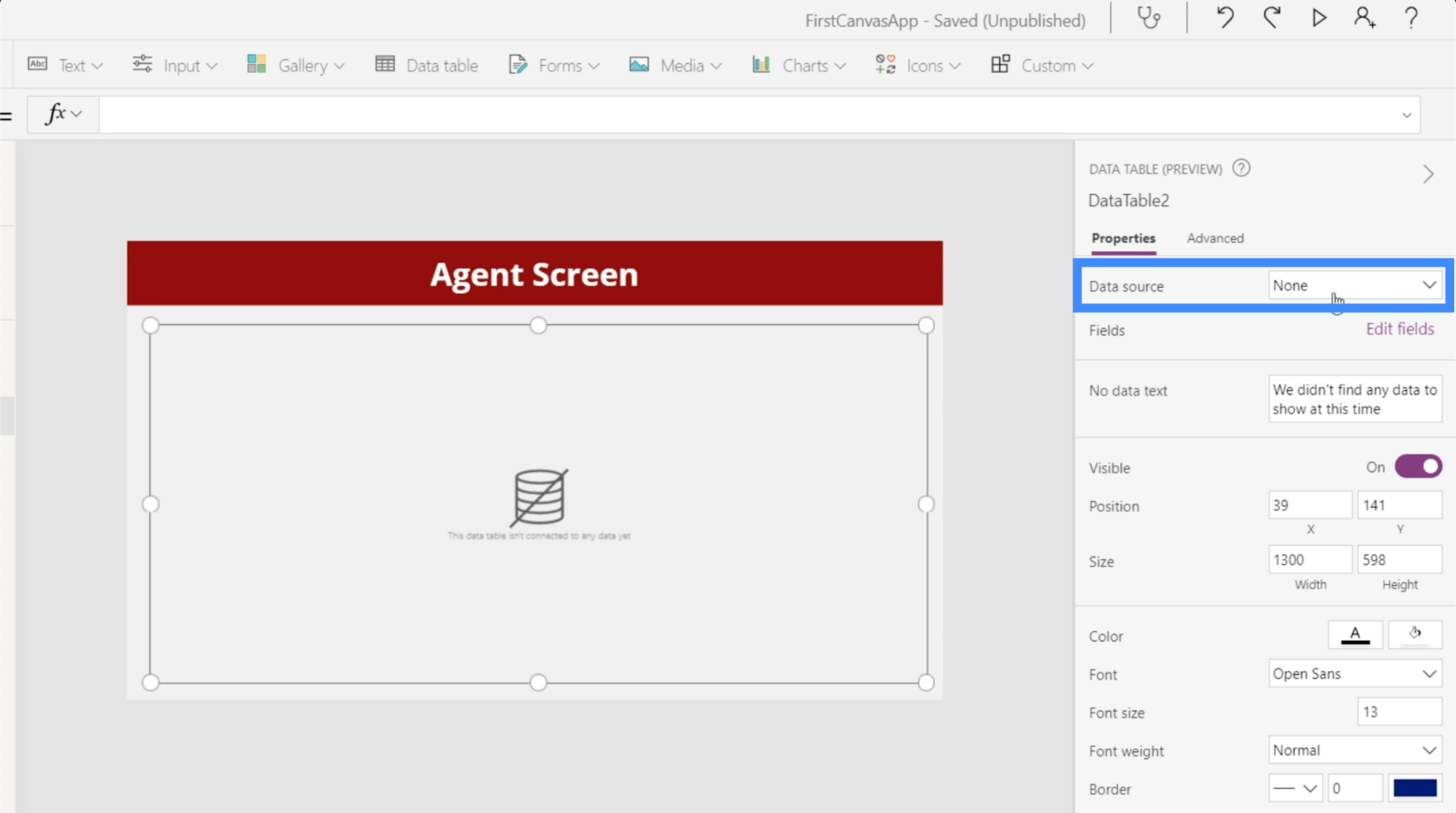Image resolution: width=1456 pixels, height=813 pixels.
Task: Click the Width size field
Action: pos(1310,560)
